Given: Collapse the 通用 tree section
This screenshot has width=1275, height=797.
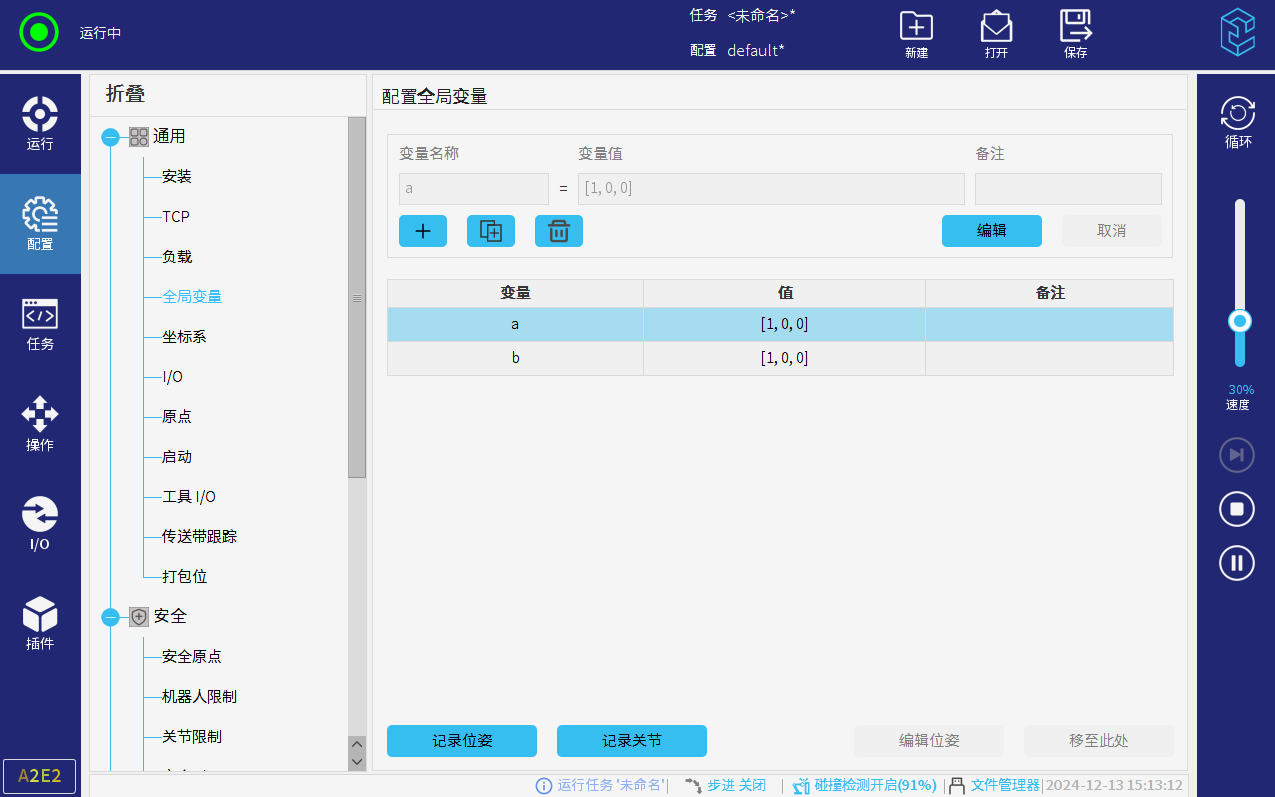Looking at the screenshot, I should tap(111, 137).
